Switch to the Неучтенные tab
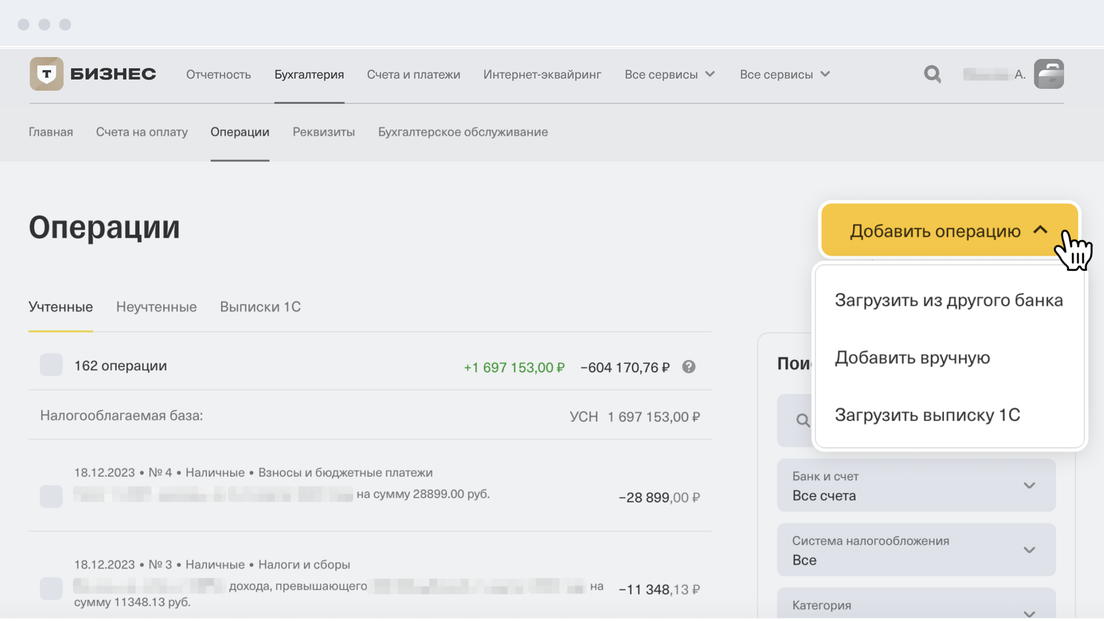The image size is (1104, 621). pyautogui.click(x=156, y=307)
